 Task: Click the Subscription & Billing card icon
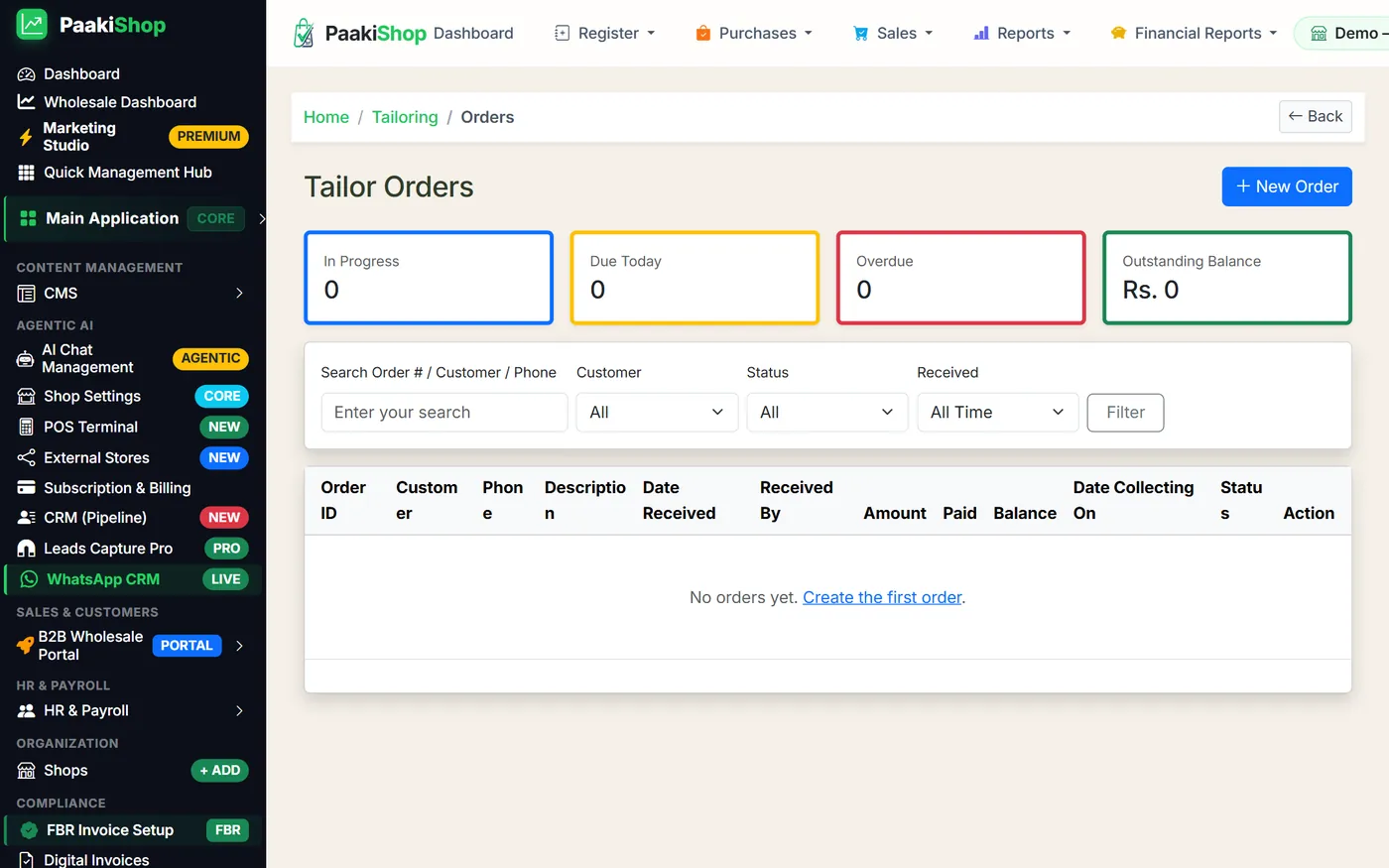[26, 488]
